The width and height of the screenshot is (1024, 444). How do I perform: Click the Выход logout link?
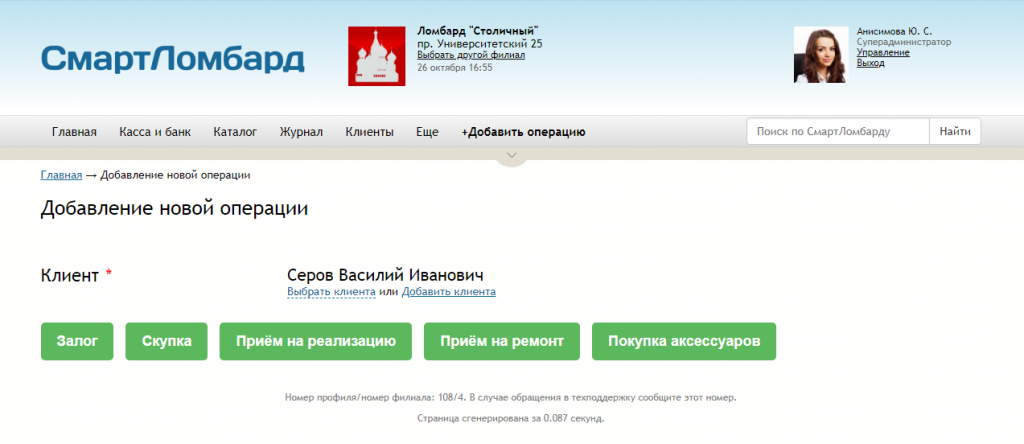[x=871, y=63]
